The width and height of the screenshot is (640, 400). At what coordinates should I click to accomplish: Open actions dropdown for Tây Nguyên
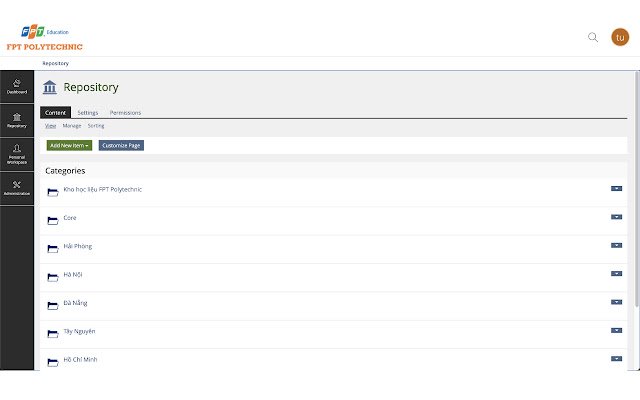pos(616,330)
